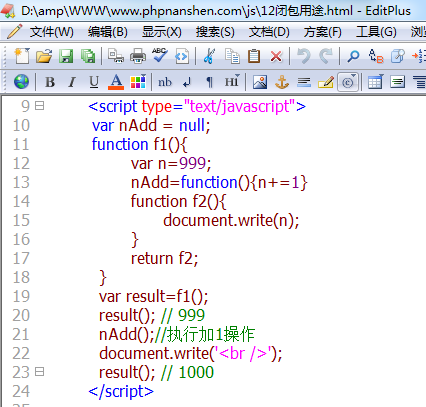Delete with the red X icon
426x407 pixels.
coord(276,56)
